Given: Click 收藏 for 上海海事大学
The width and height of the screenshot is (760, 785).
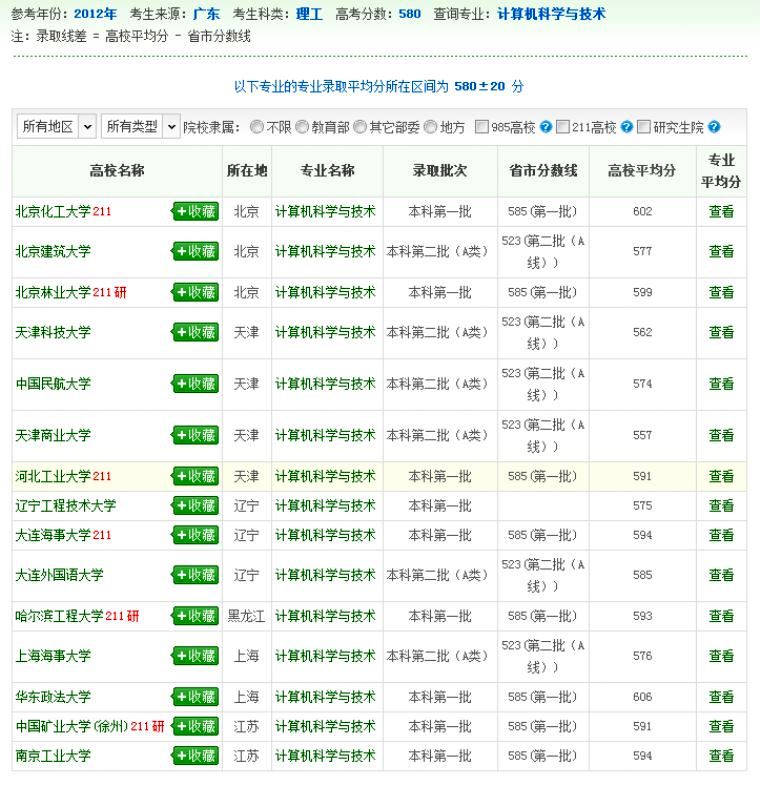Looking at the screenshot, I should point(195,655).
